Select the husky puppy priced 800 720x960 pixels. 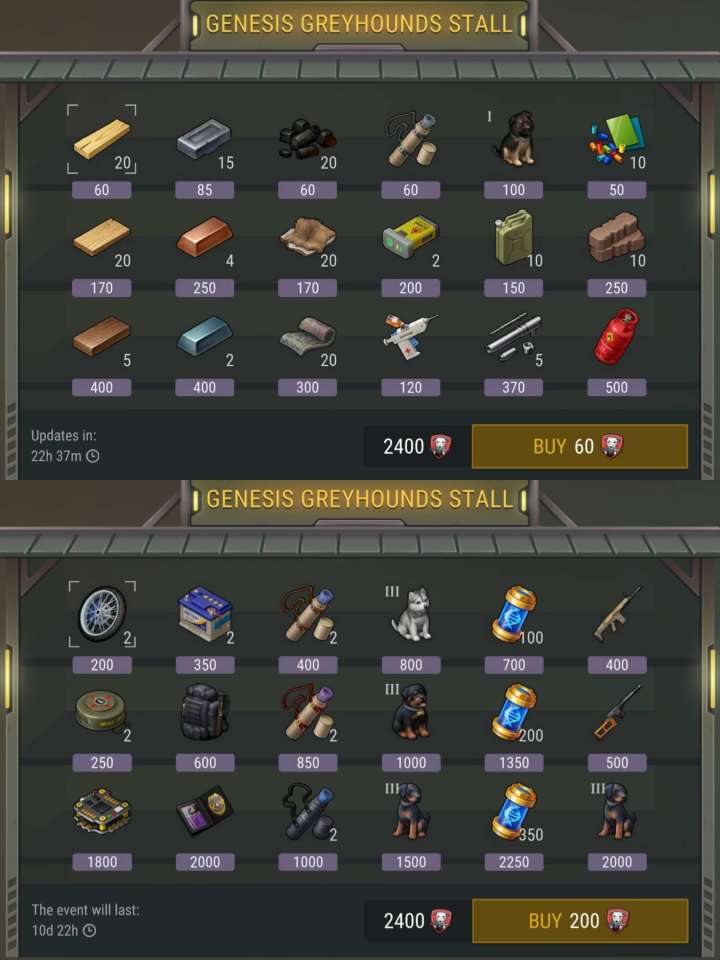point(411,614)
